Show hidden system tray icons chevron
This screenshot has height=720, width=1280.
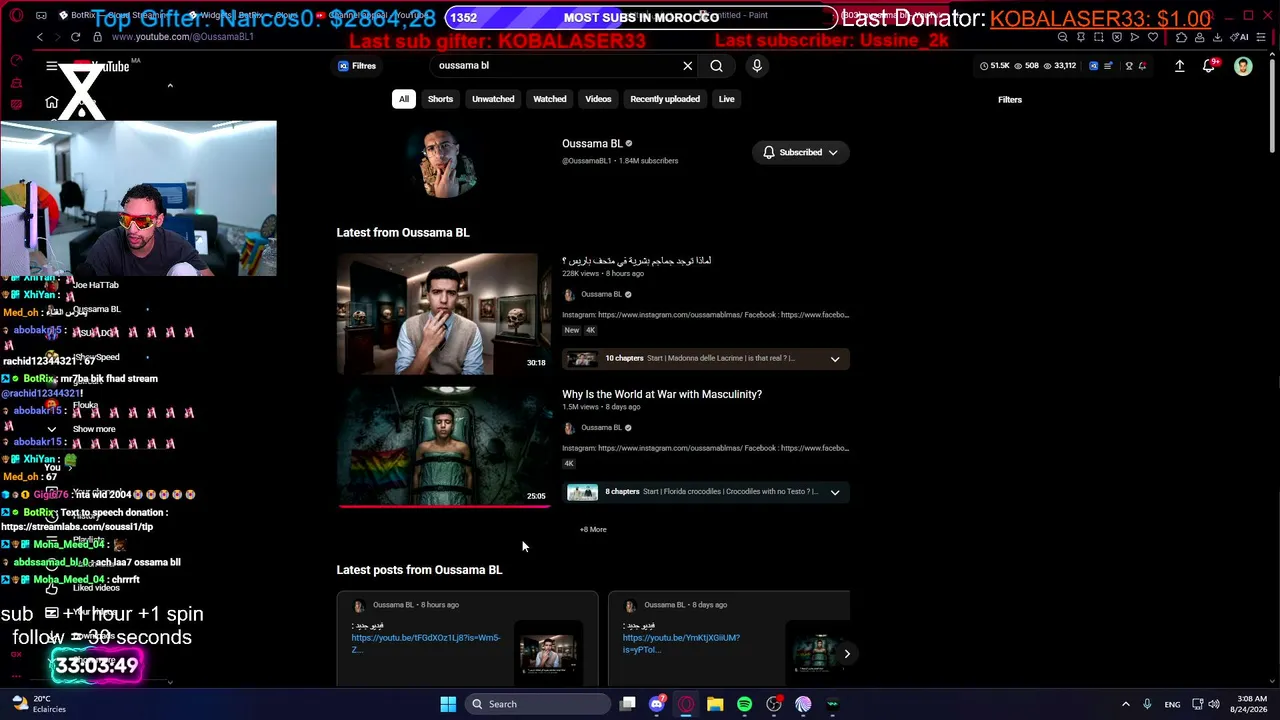click(1125, 704)
